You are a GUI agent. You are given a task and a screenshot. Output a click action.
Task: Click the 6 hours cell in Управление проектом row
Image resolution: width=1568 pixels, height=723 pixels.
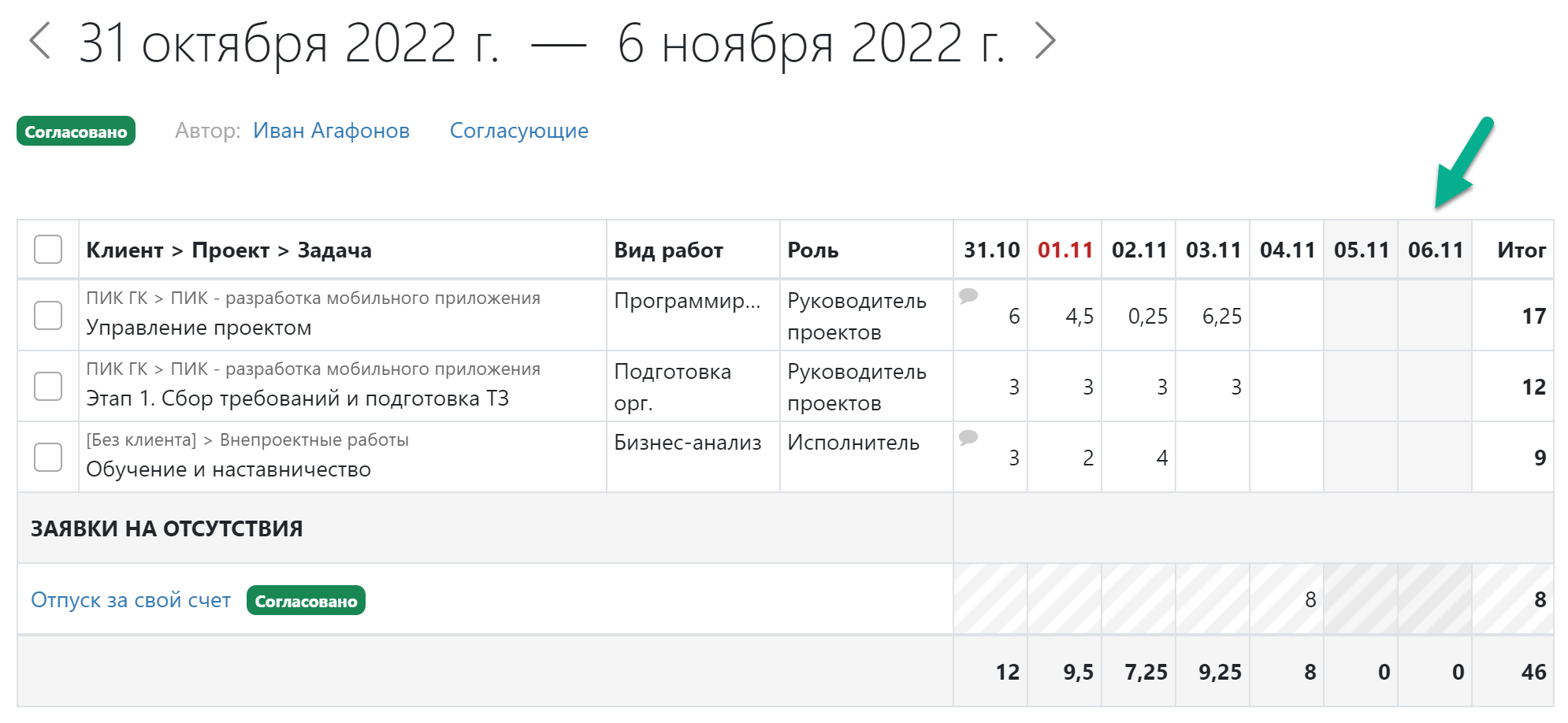click(x=990, y=316)
